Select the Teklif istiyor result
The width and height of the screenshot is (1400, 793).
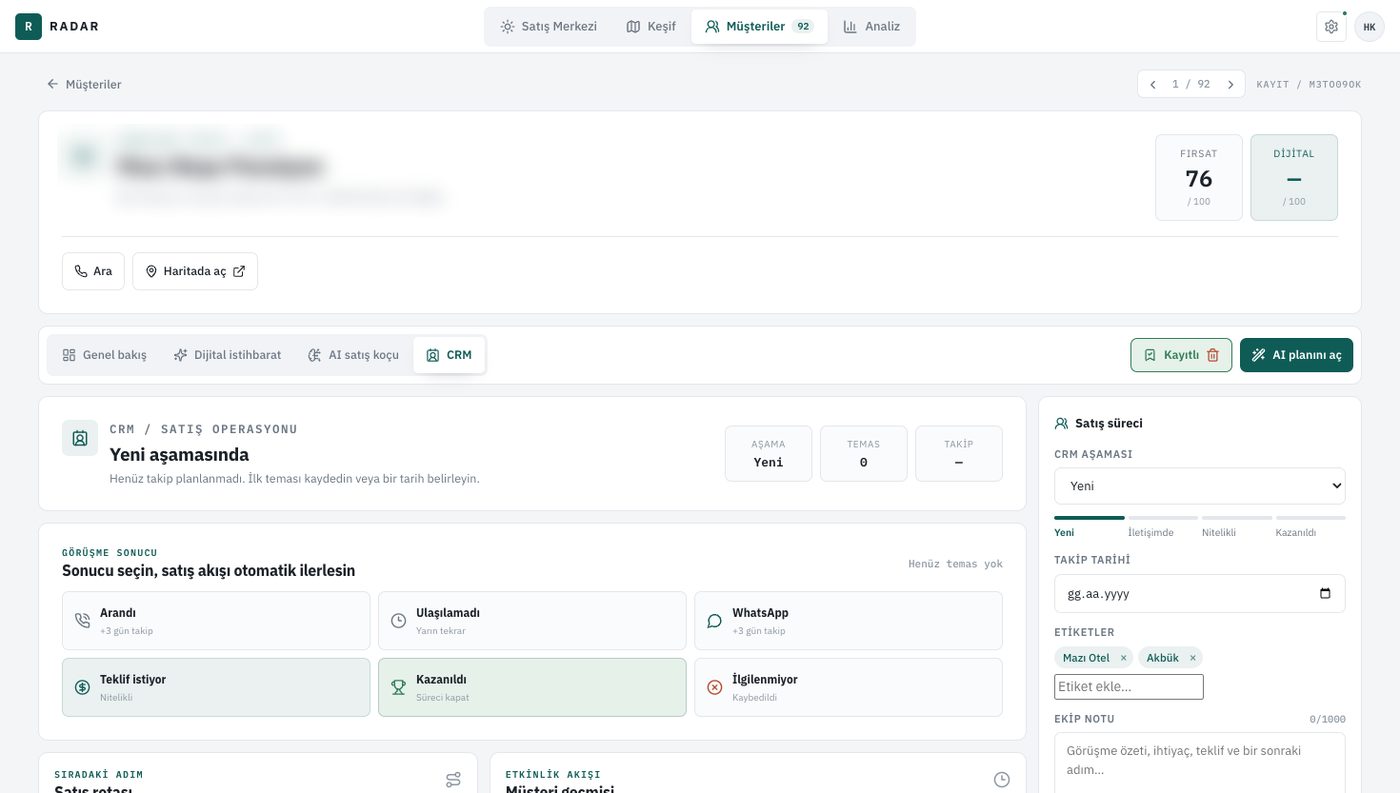click(x=216, y=687)
